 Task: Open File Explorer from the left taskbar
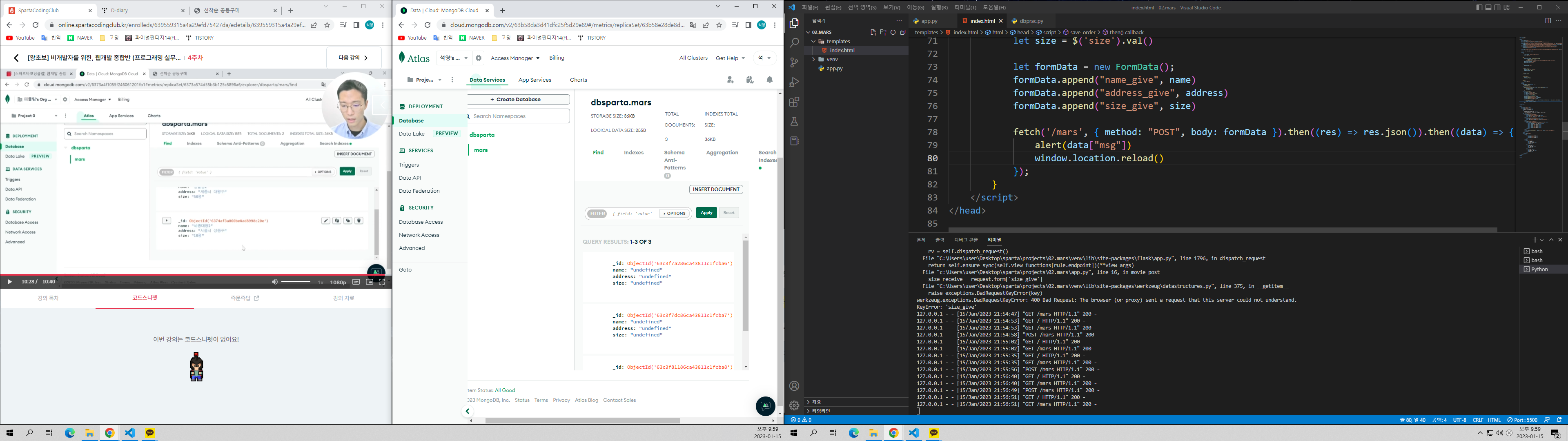pyautogui.click(x=89, y=432)
